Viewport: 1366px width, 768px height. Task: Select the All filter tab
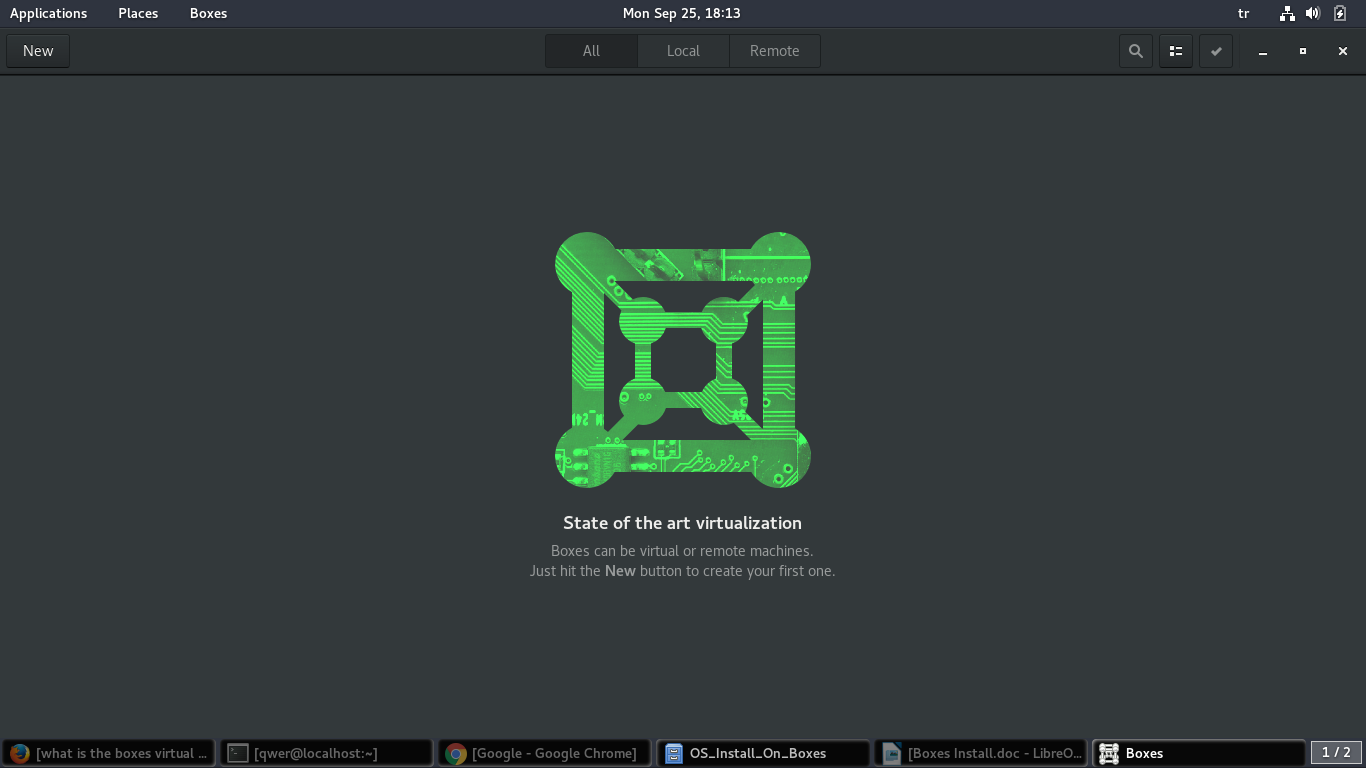point(591,51)
